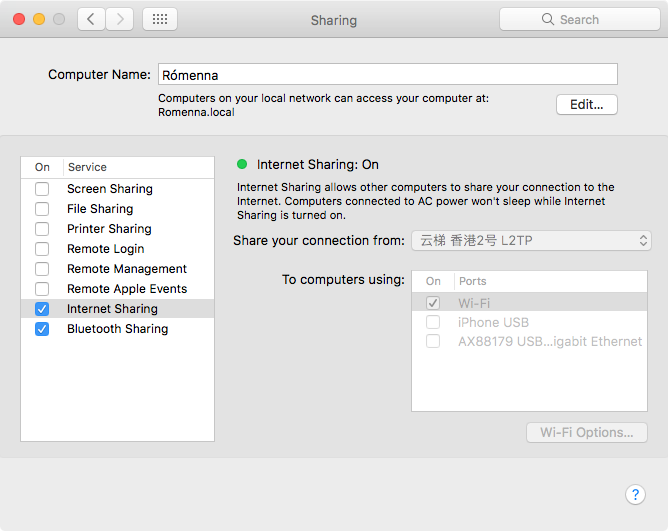Viewport: 668px width, 531px height.
Task: Uncheck the Internet Sharing checkbox
Action: pyautogui.click(x=42, y=309)
